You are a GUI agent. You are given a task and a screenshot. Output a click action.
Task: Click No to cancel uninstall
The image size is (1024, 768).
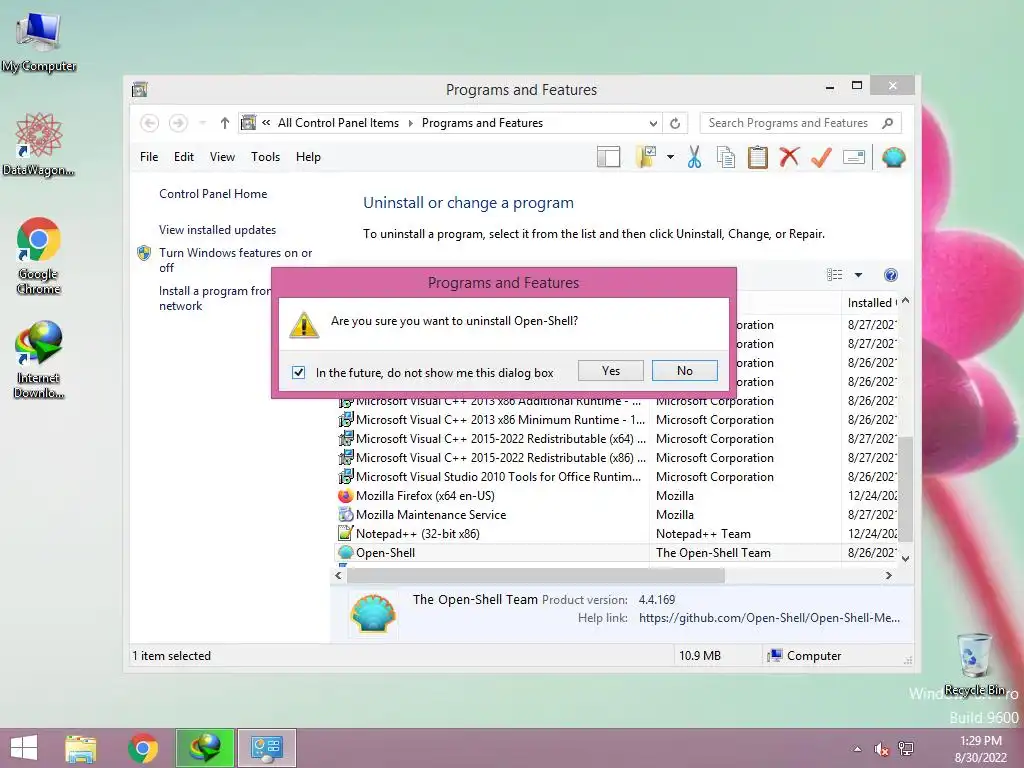684,370
